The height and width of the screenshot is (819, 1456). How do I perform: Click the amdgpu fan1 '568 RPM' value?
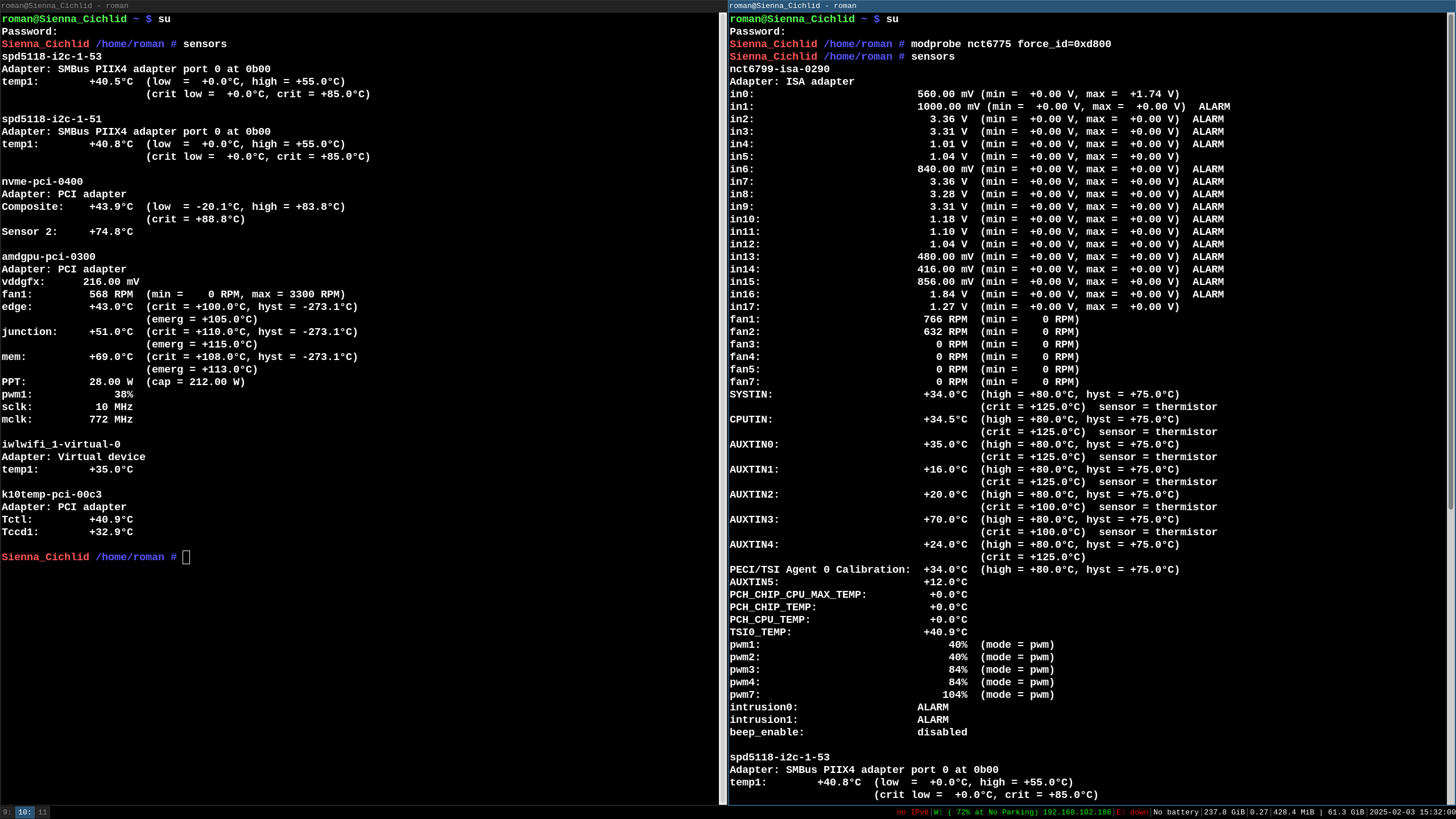[x=111, y=295]
